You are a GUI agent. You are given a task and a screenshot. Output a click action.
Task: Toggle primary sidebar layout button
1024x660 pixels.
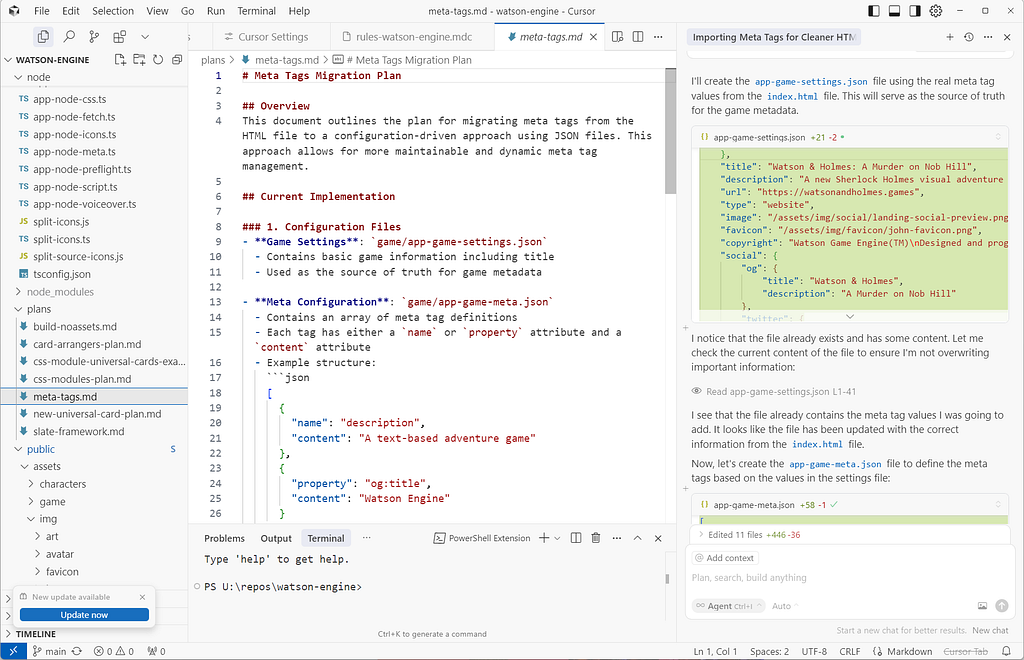click(874, 11)
